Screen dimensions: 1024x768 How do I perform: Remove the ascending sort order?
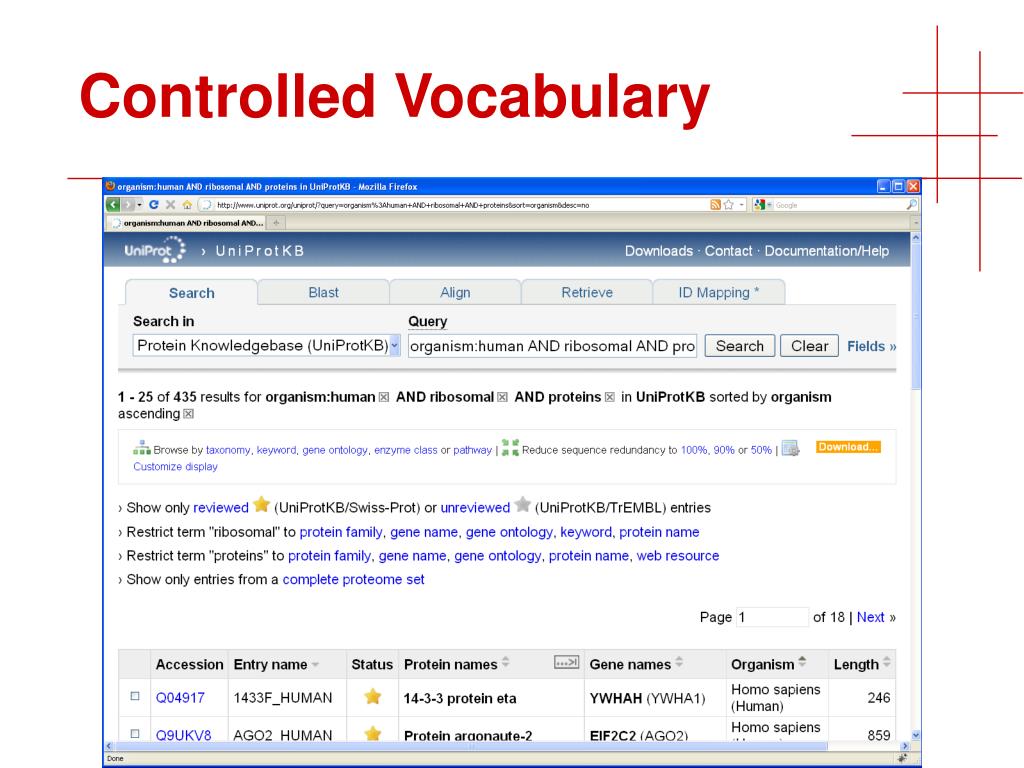click(188, 414)
